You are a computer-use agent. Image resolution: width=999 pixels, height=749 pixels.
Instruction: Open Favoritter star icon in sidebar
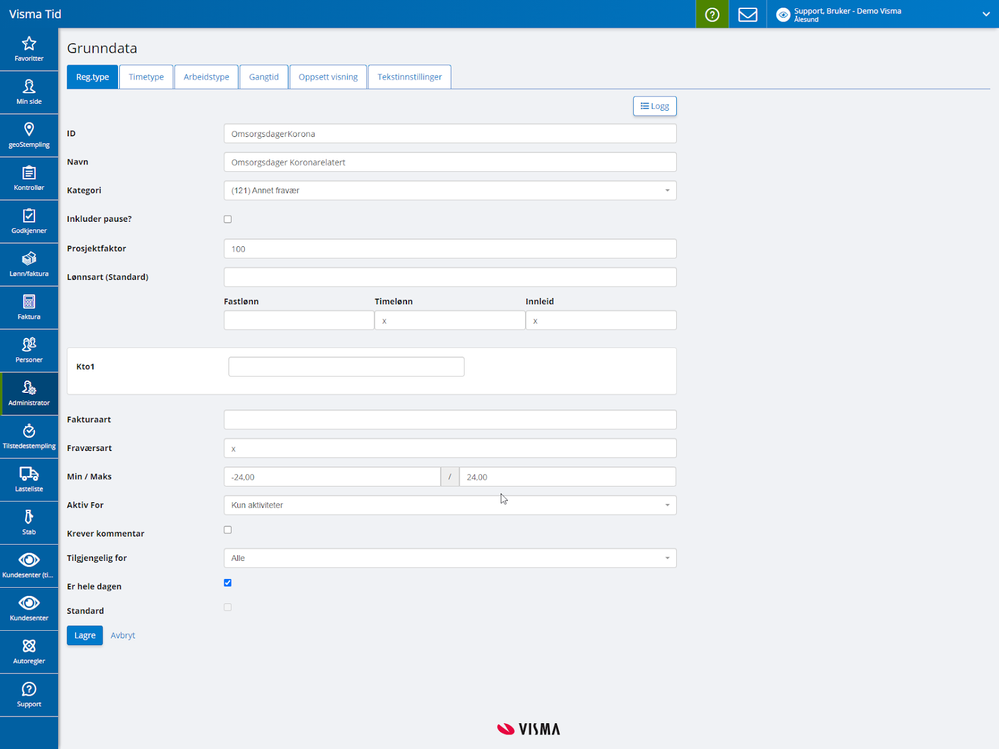coord(29,43)
